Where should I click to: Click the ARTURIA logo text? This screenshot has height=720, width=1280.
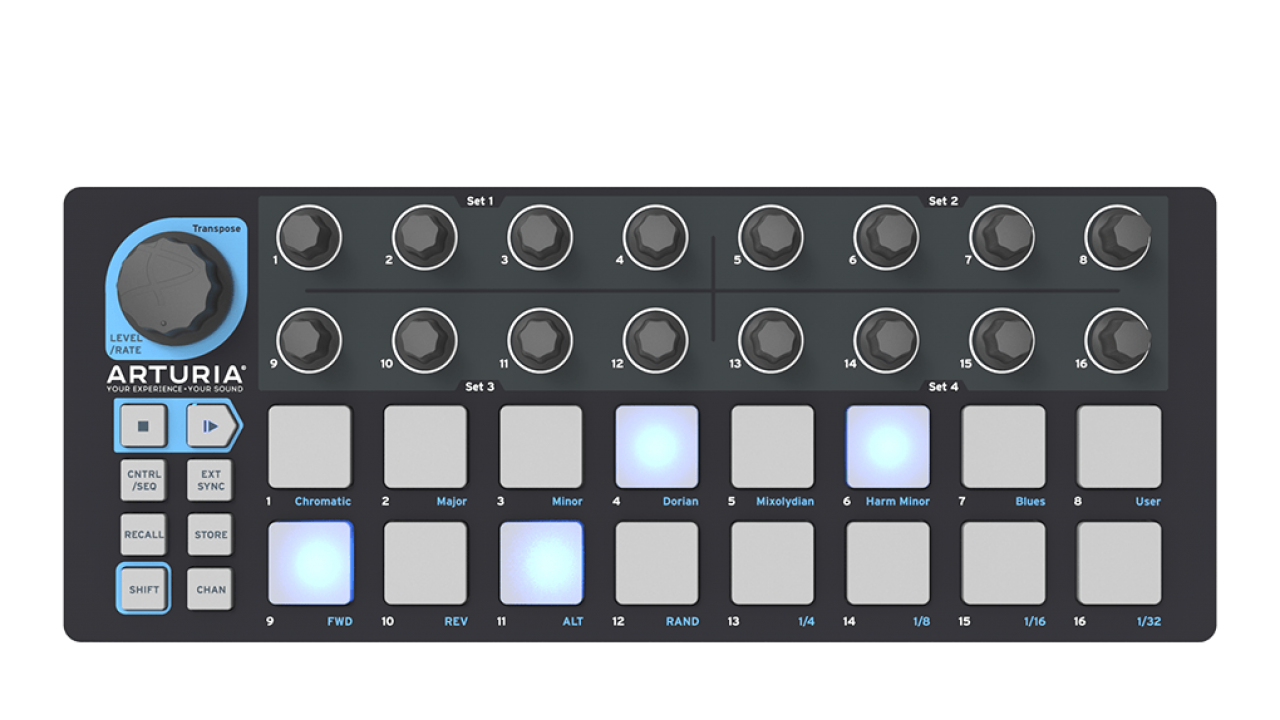(176, 373)
